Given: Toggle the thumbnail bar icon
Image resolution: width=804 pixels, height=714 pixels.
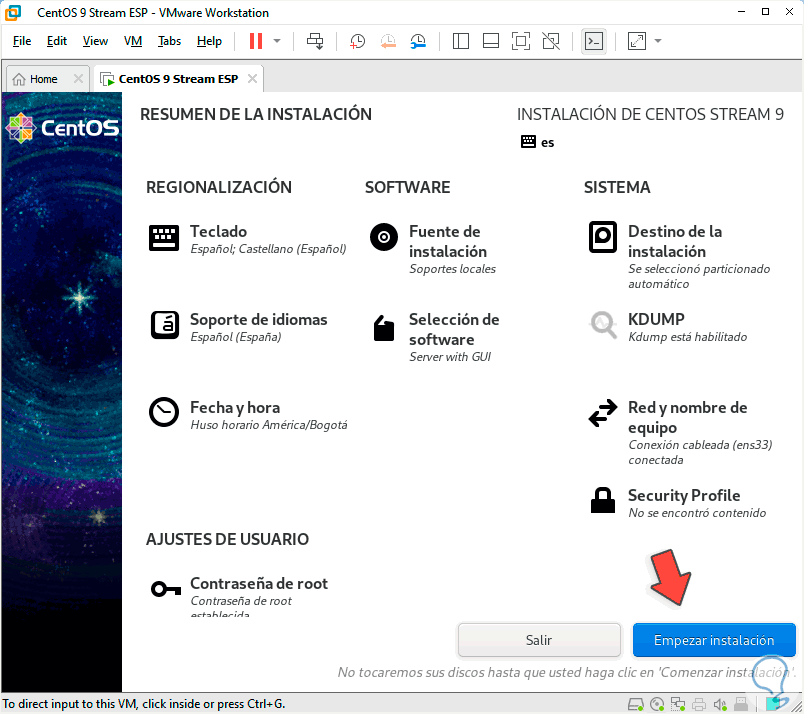Looking at the screenshot, I should click(x=491, y=41).
